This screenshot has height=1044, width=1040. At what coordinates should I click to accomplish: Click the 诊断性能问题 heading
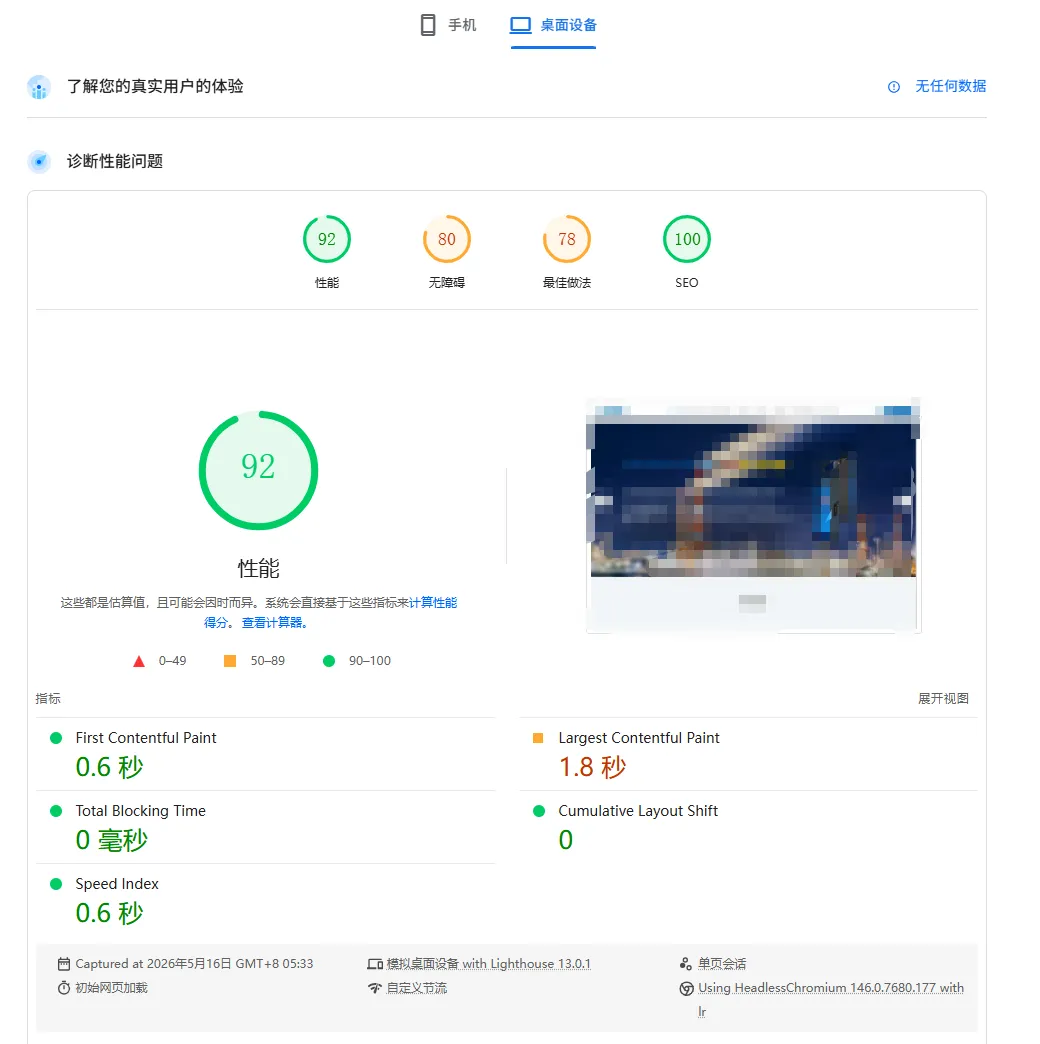(115, 162)
